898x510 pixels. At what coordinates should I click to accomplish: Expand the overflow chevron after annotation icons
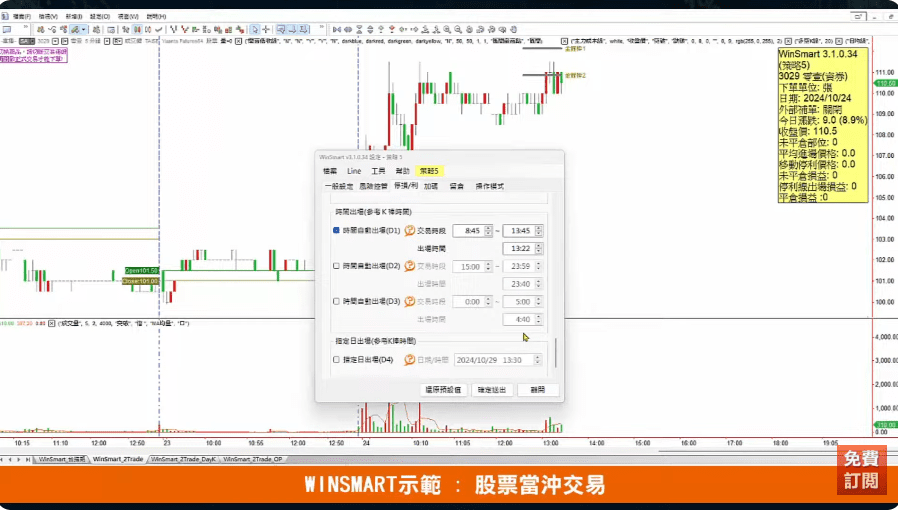[x=321, y=26]
